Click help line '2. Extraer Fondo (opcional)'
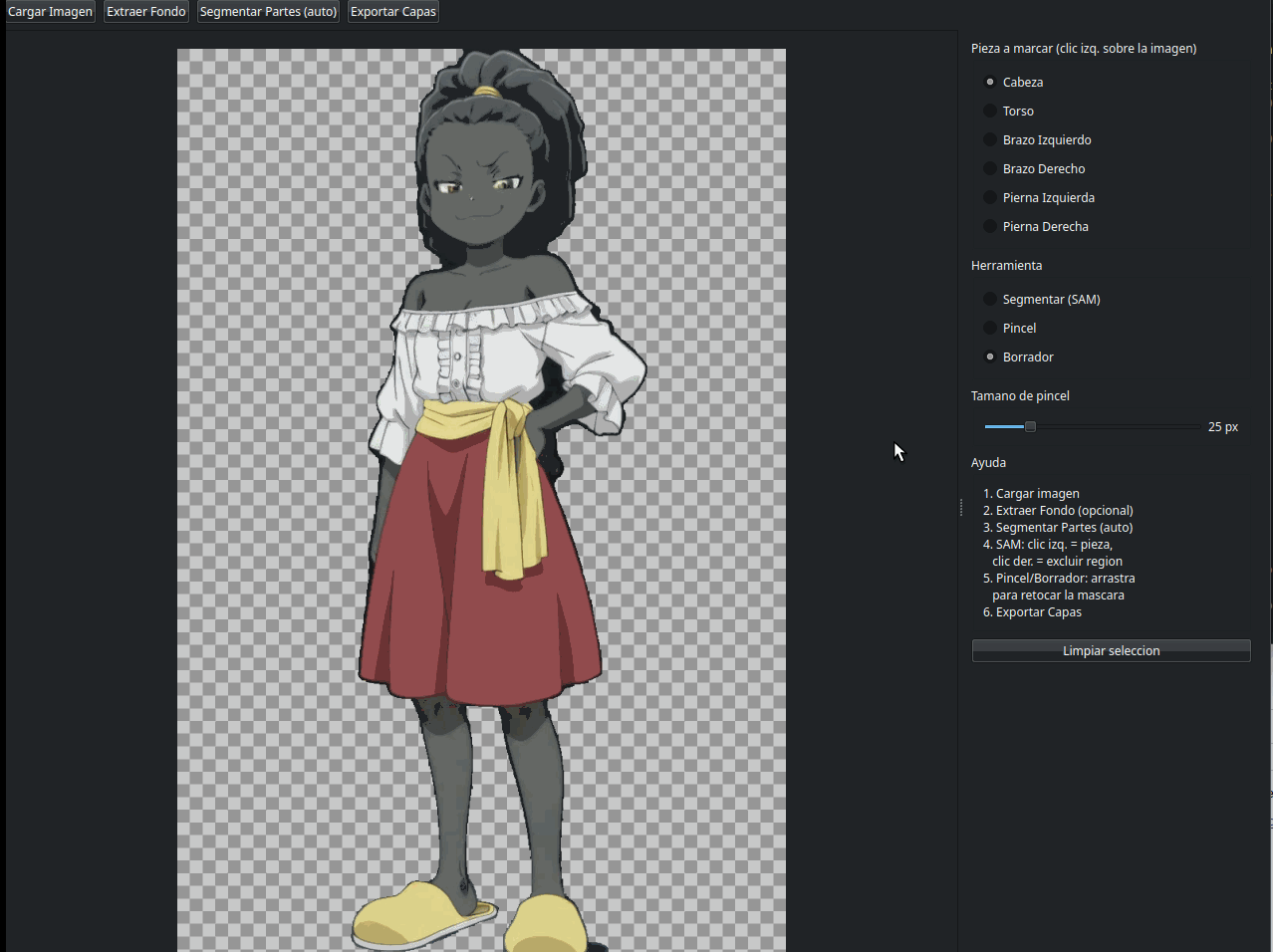1273x952 pixels. click(1058, 510)
